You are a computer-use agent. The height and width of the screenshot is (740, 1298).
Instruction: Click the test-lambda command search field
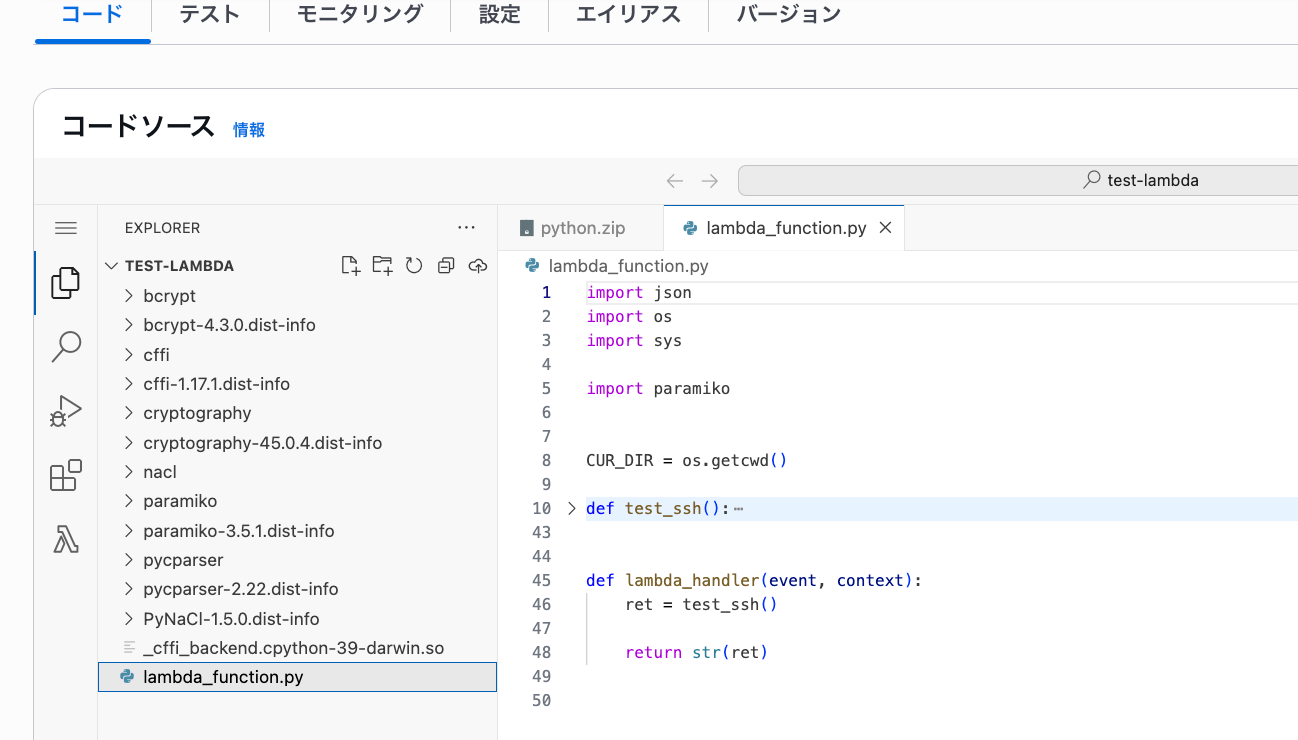pos(1018,180)
